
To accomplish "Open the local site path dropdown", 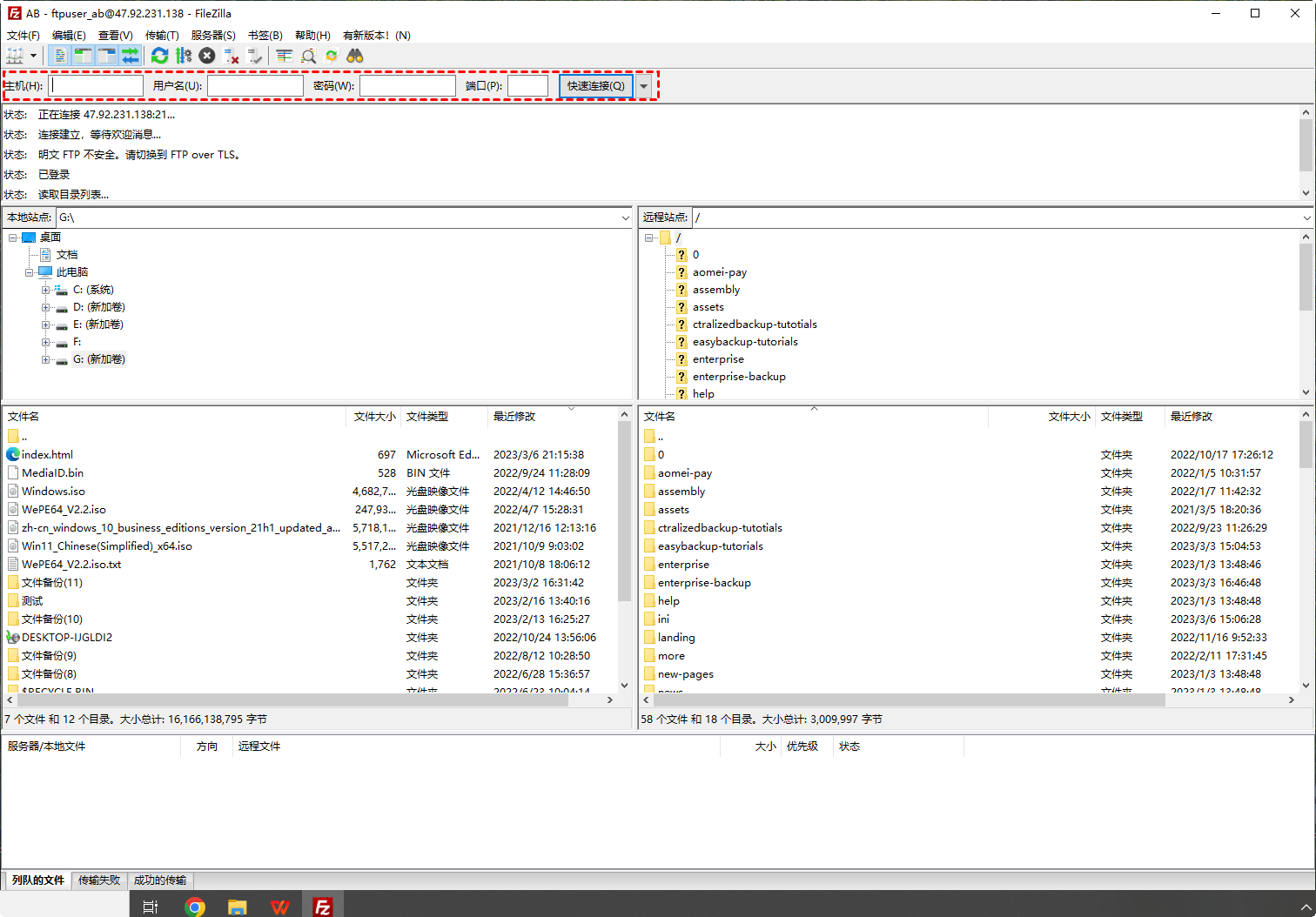I will point(625,218).
